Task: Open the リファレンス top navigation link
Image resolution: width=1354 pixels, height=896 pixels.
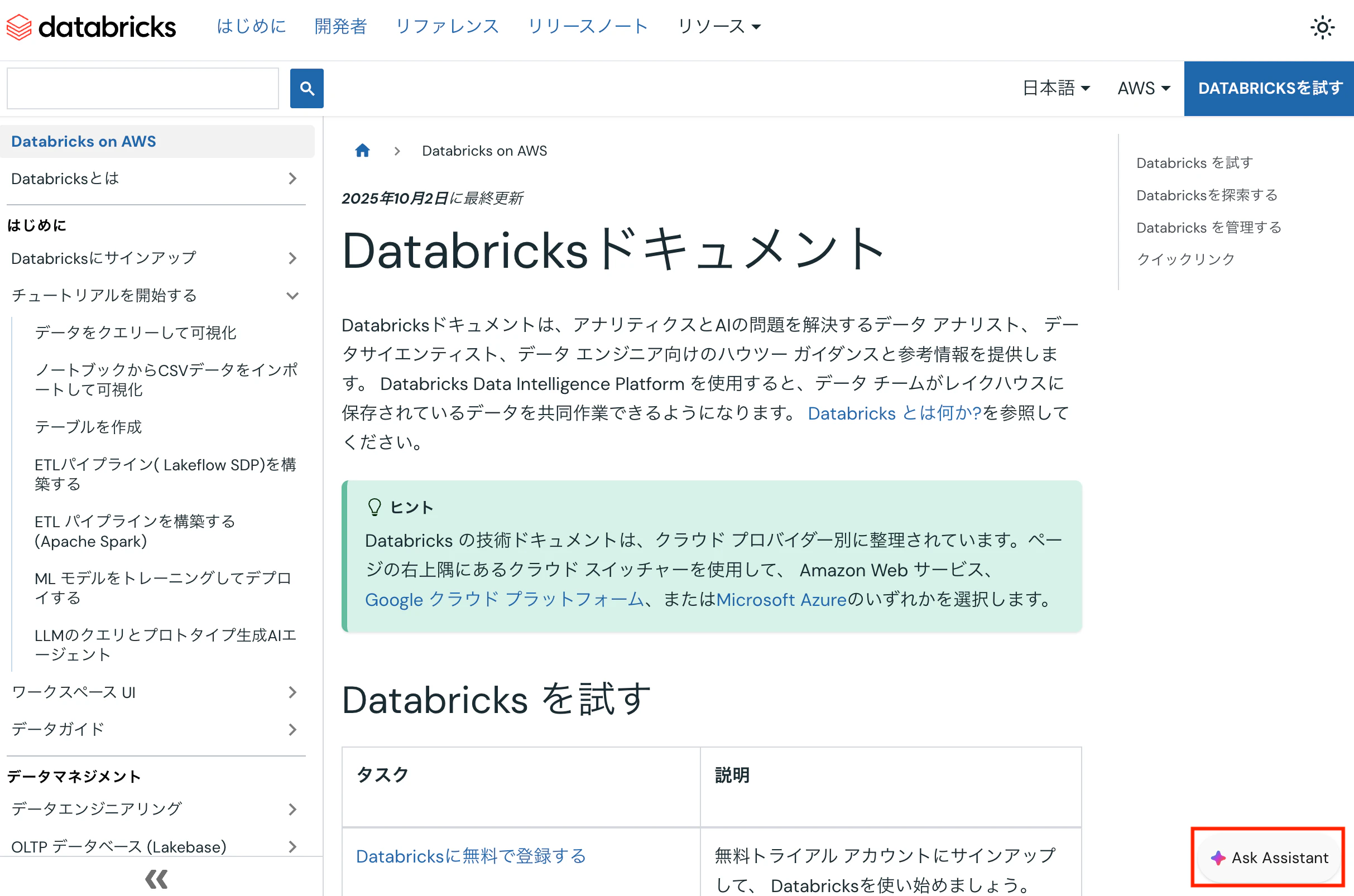Action: click(447, 26)
